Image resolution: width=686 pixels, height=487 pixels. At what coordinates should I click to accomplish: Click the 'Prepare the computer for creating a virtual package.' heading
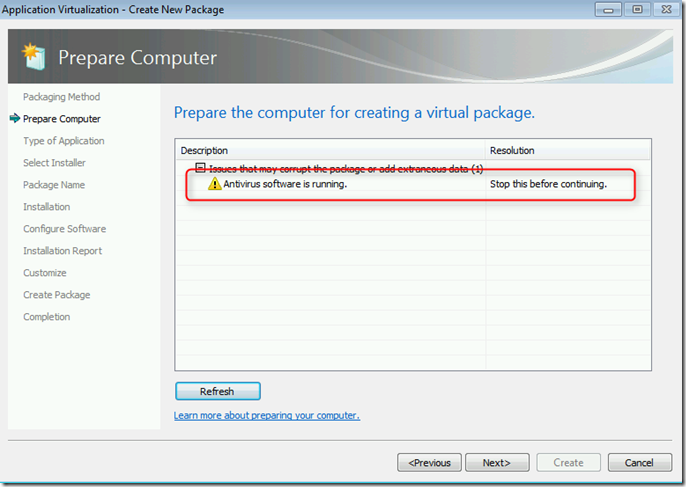[354, 113]
